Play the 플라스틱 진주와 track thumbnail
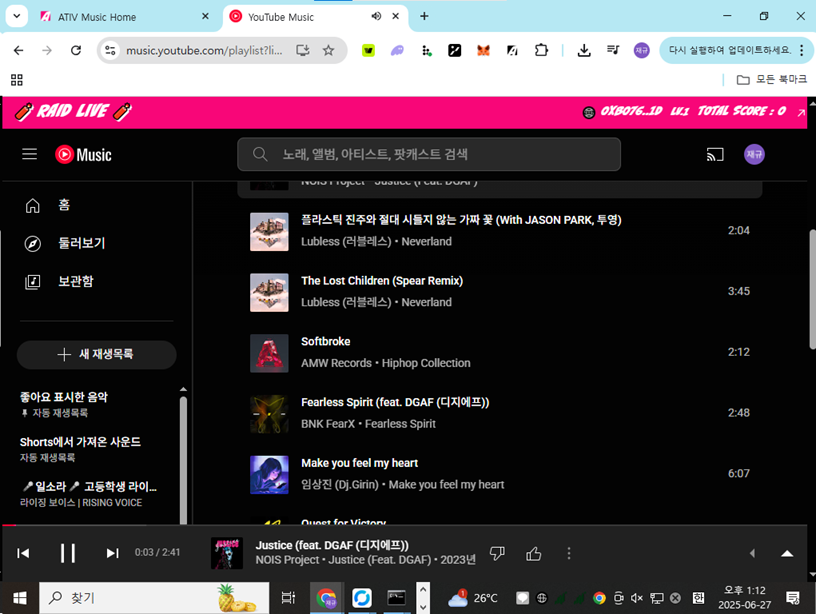 (269, 232)
